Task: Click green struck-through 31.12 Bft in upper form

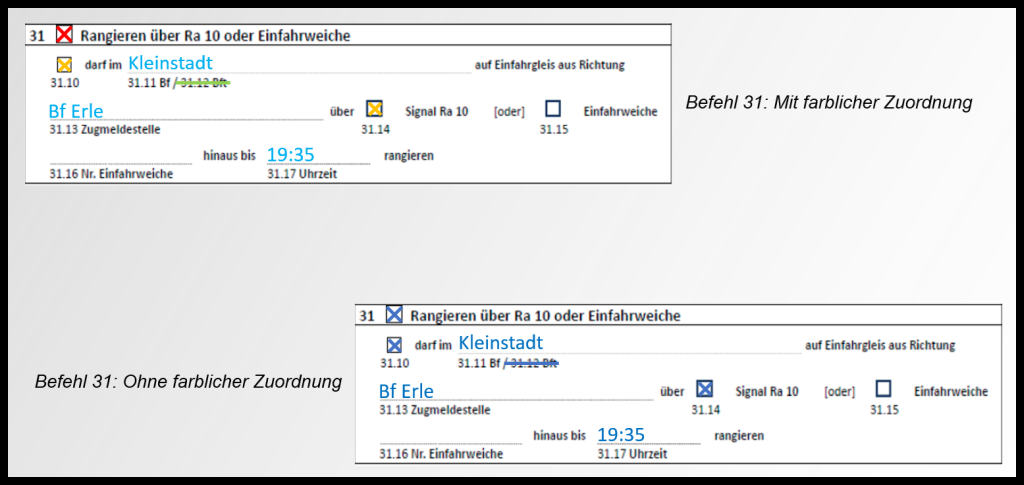Action: (x=203, y=83)
